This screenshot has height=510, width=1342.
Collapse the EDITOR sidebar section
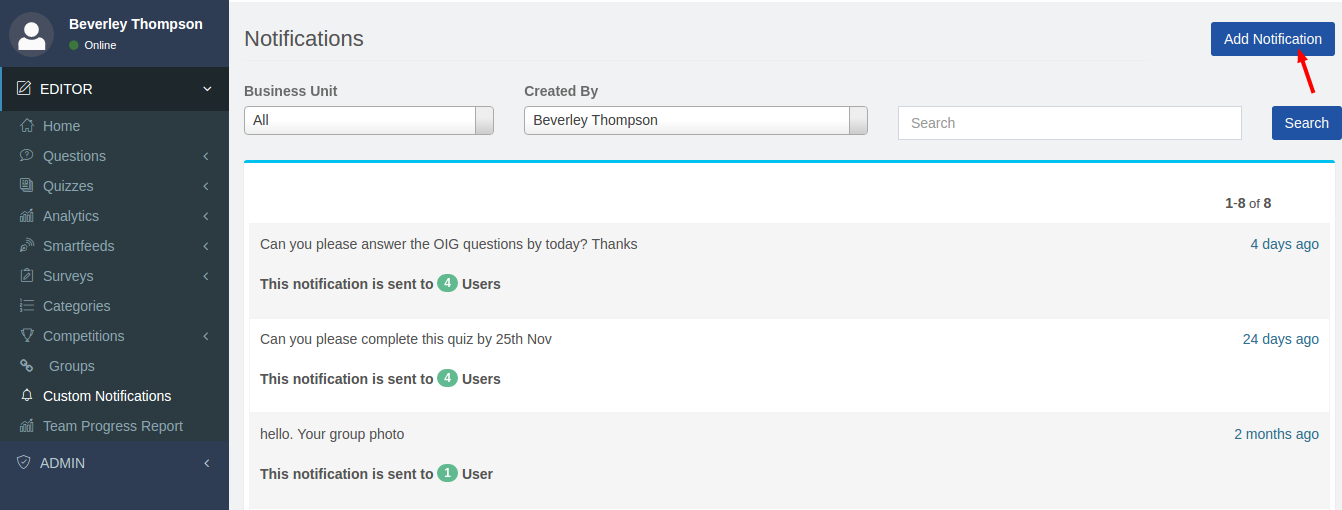(207, 89)
